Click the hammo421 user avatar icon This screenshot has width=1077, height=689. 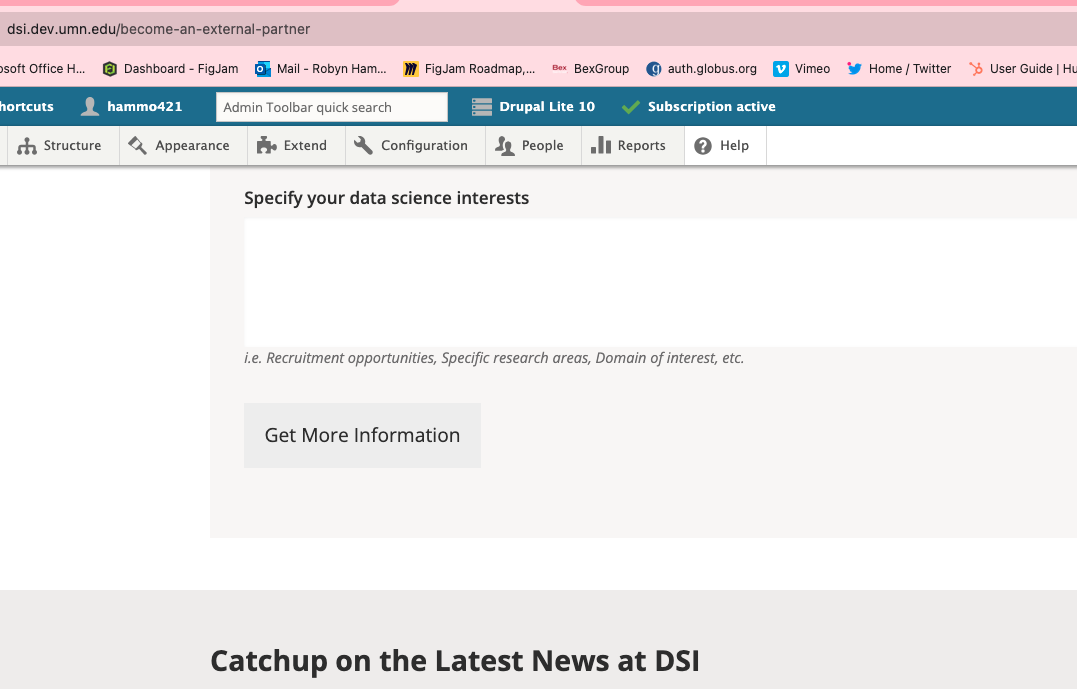90,107
